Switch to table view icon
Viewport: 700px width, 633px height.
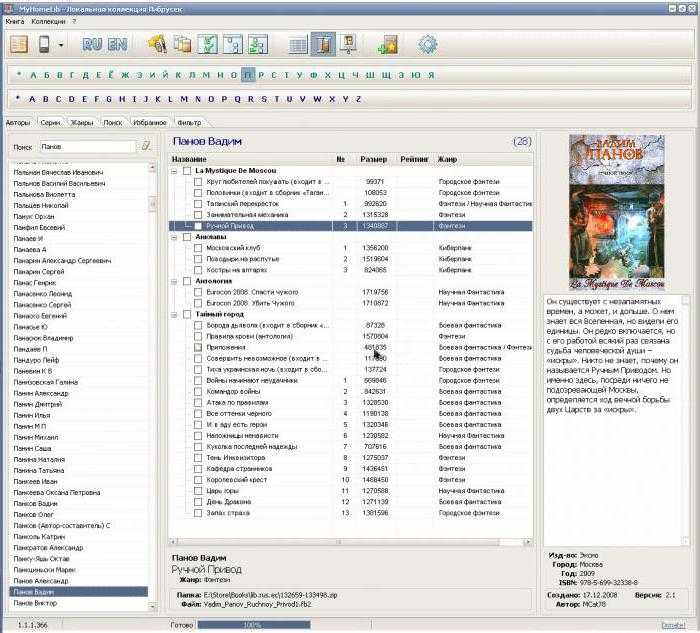click(298, 45)
